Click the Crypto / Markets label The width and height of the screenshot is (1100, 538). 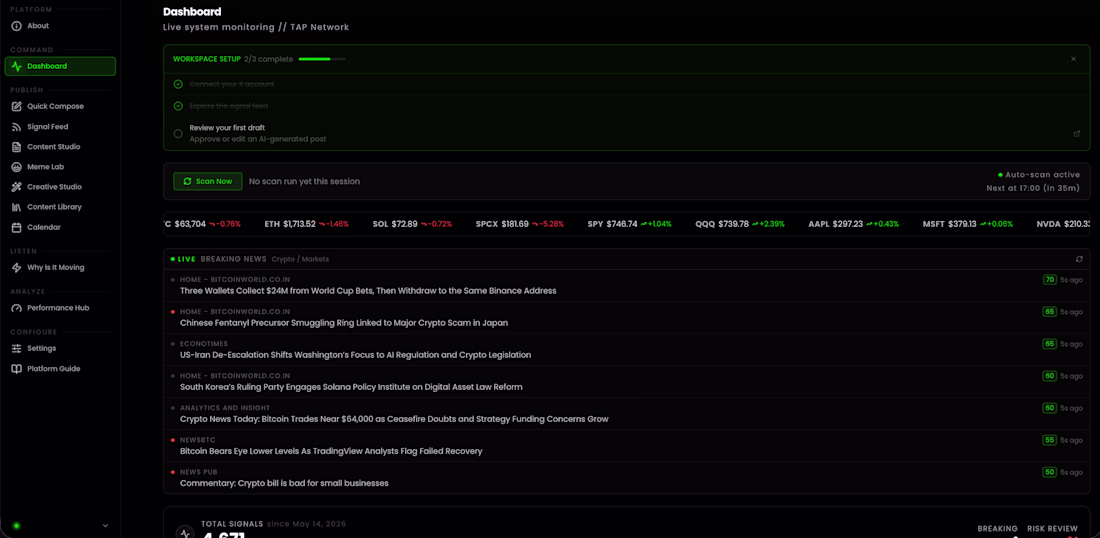tap(300, 260)
